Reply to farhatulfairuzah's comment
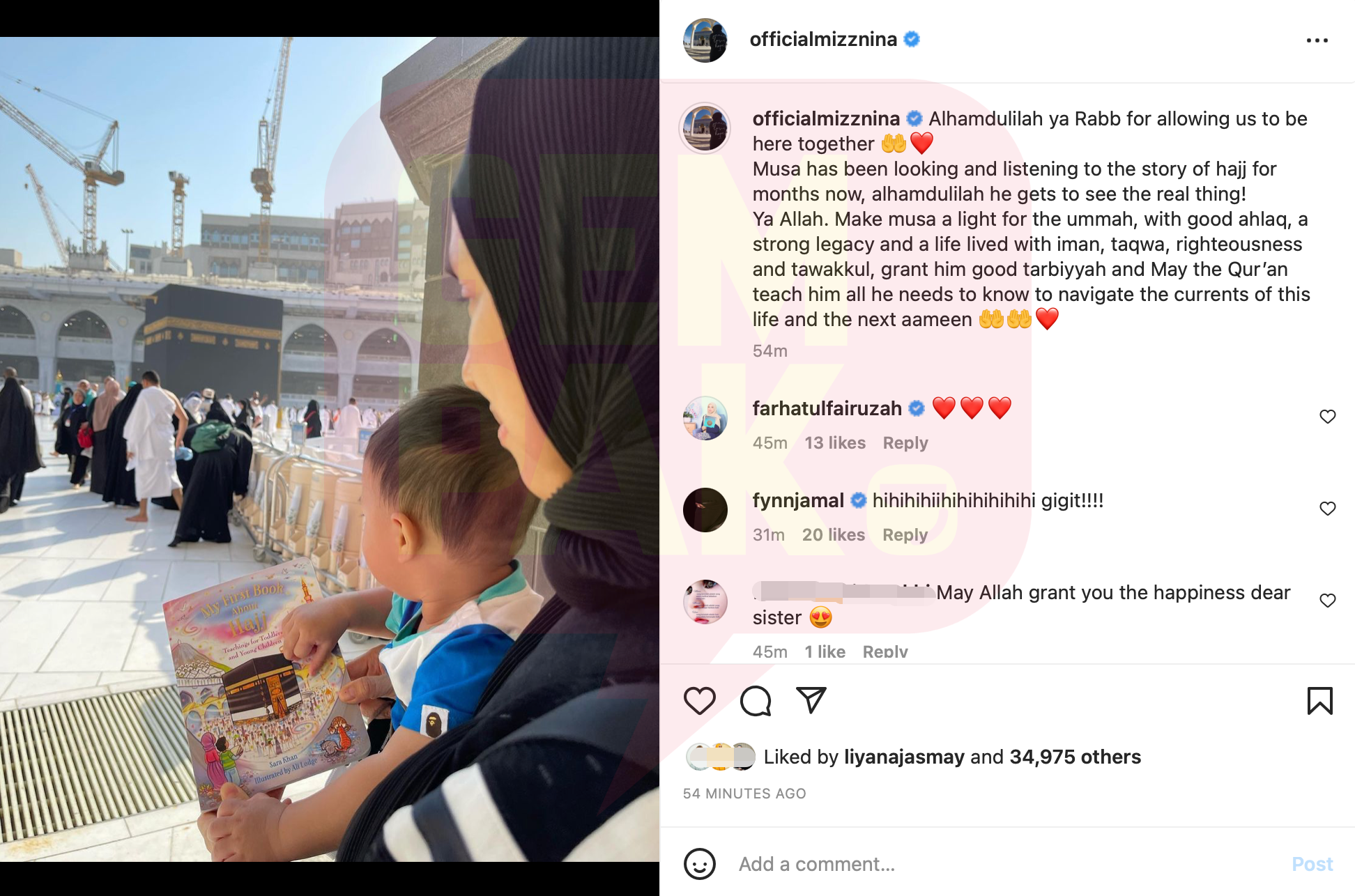1355x896 pixels. pyautogui.click(x=905, y=443)
